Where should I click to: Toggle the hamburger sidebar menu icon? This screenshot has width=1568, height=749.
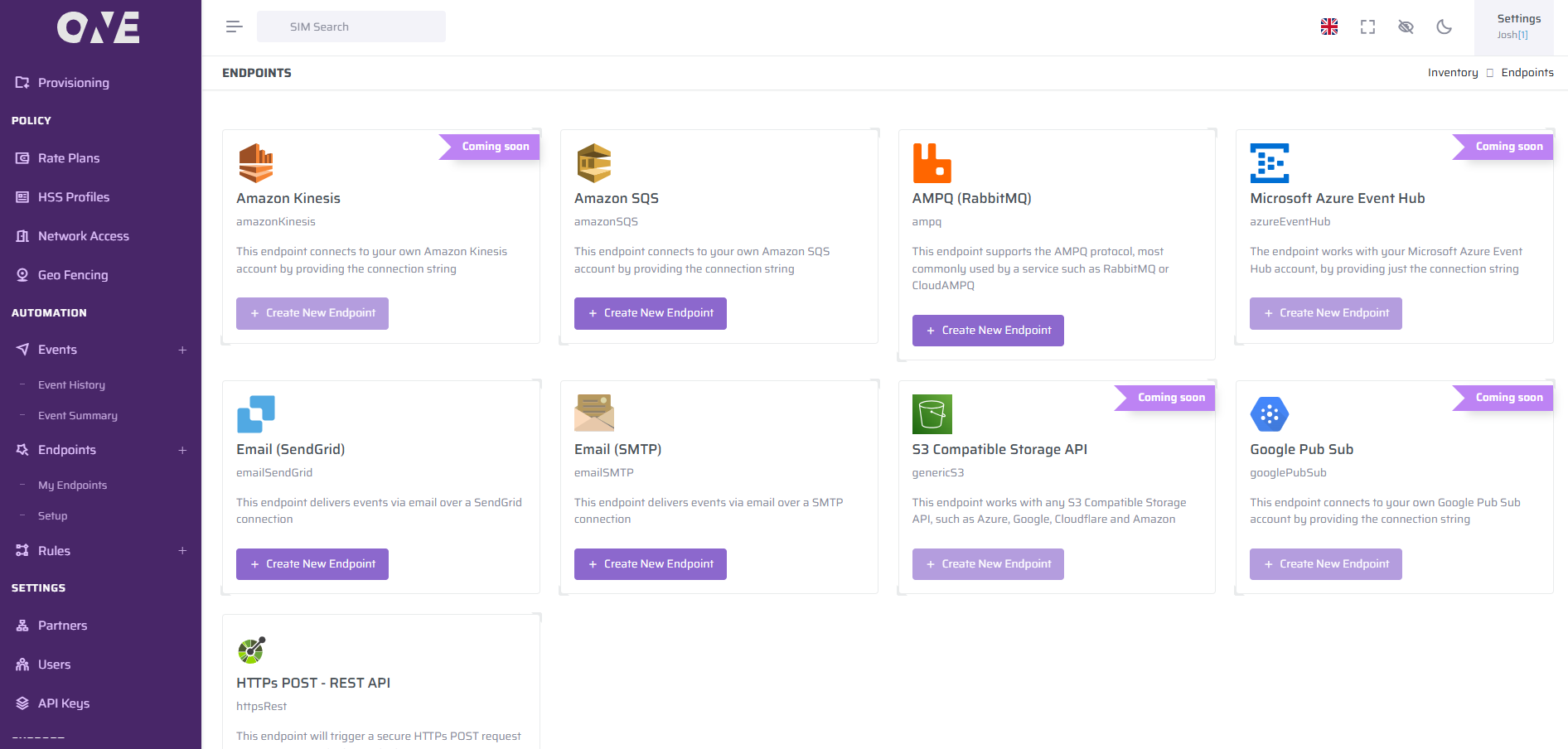pyautogui.click(x=235, y=27)
